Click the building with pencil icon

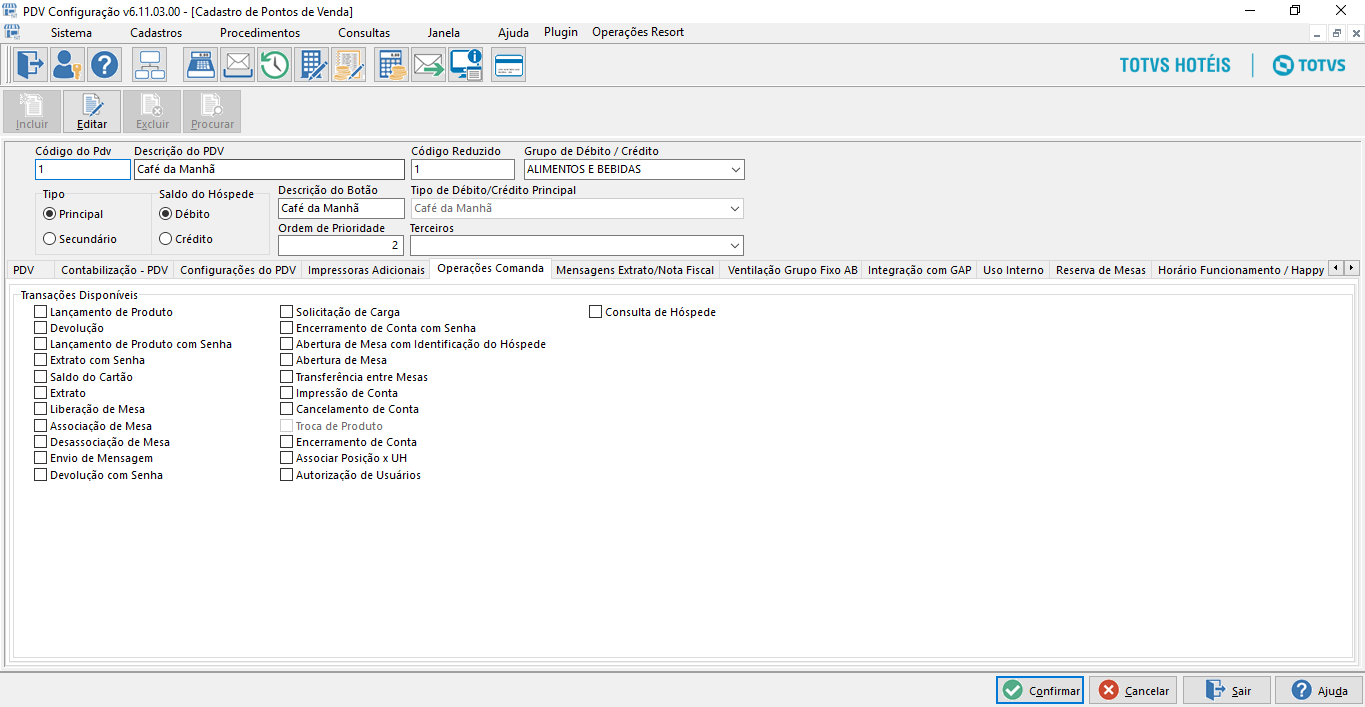click(312, 65)
